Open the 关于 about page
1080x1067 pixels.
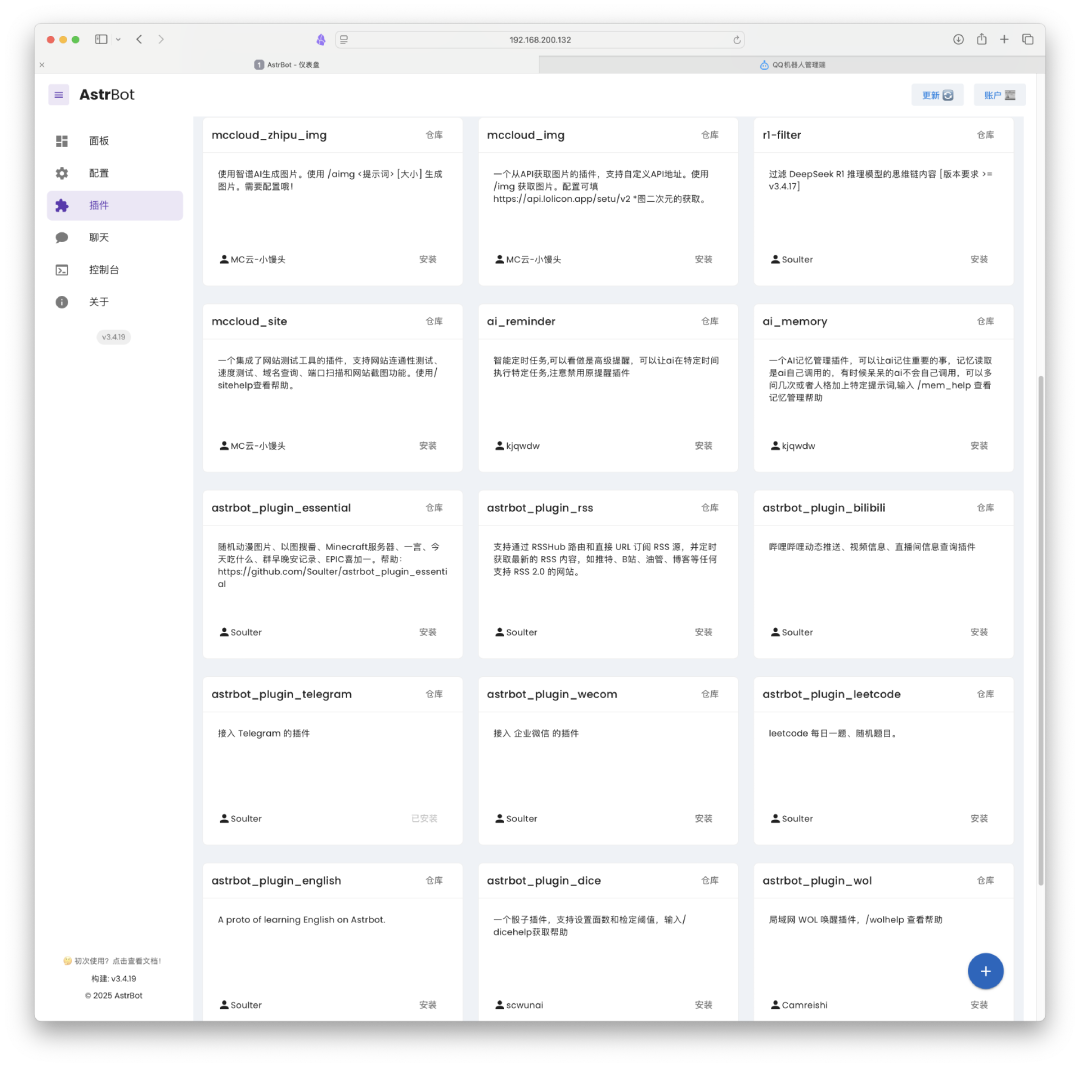[115, 302]
